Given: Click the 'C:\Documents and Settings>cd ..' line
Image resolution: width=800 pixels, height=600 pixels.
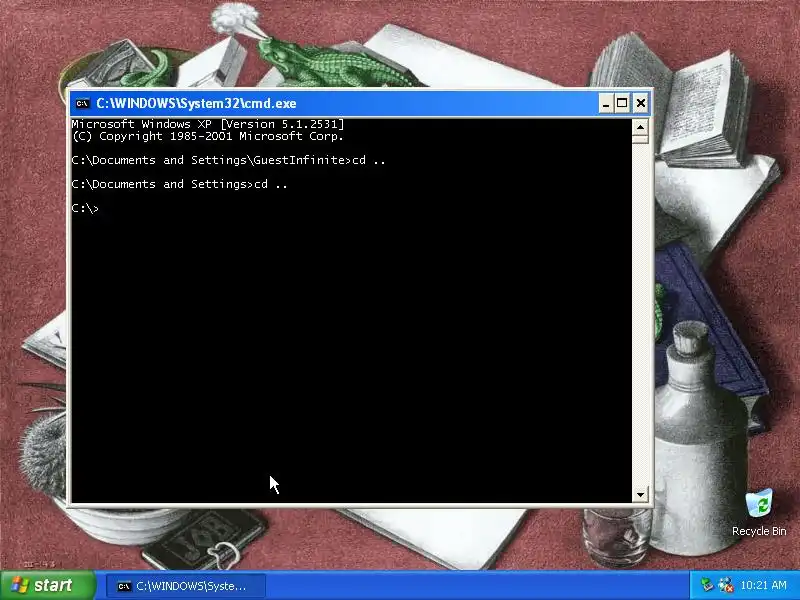Looking at the screenshot, I should 179,184.
